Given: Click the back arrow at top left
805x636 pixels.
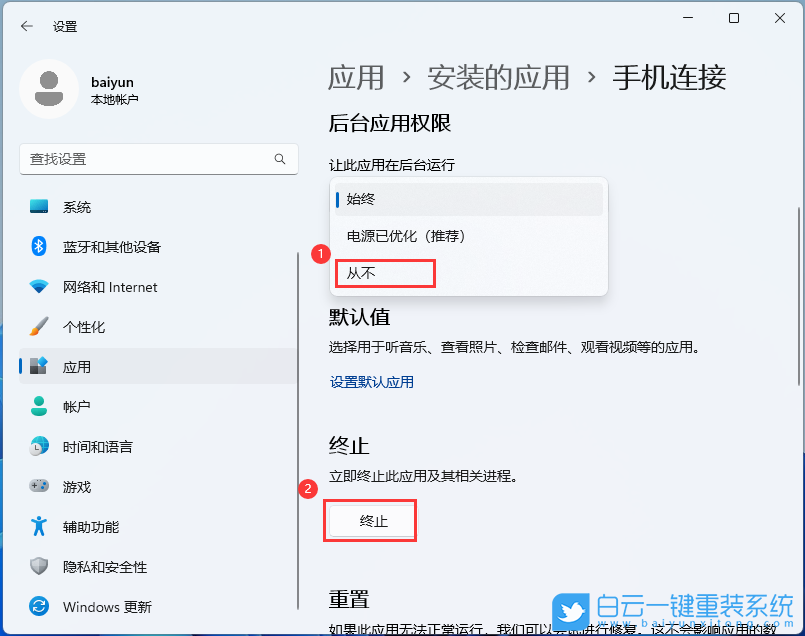Looking at the screenshot, I should tap(27, 27).
